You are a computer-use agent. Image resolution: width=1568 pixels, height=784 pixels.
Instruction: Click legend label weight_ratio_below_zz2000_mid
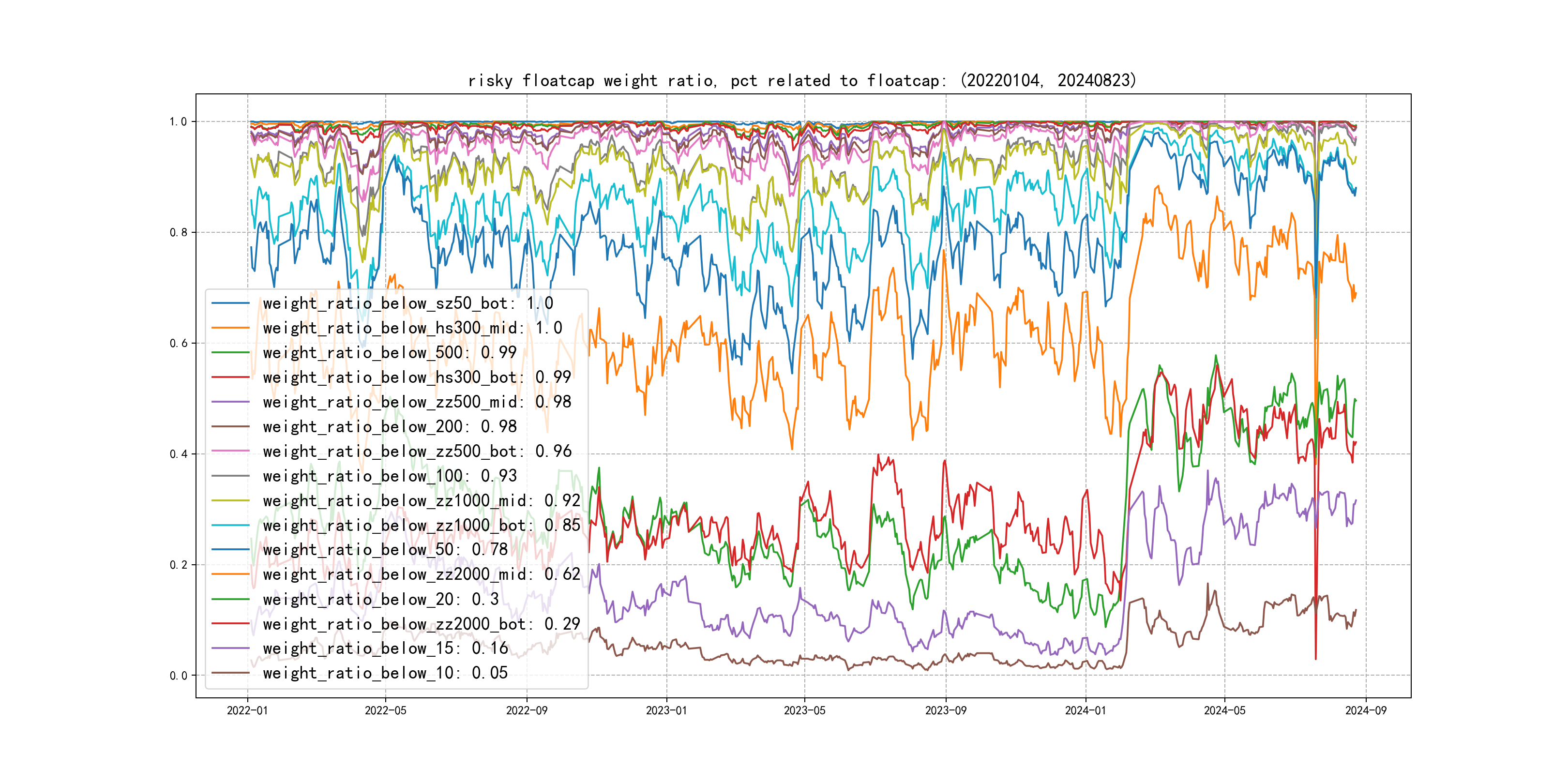[421, 574]
